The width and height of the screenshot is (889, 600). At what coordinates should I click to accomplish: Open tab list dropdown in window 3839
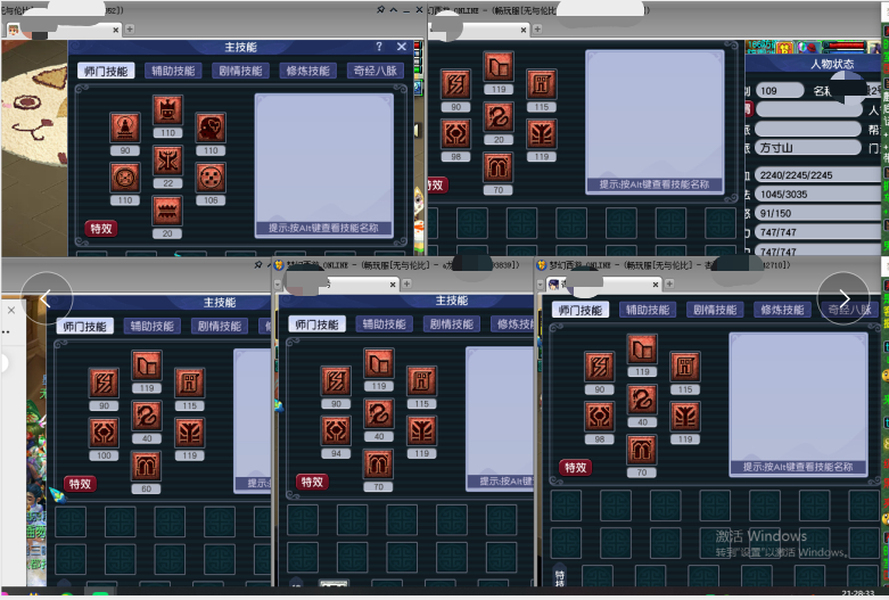278,284
